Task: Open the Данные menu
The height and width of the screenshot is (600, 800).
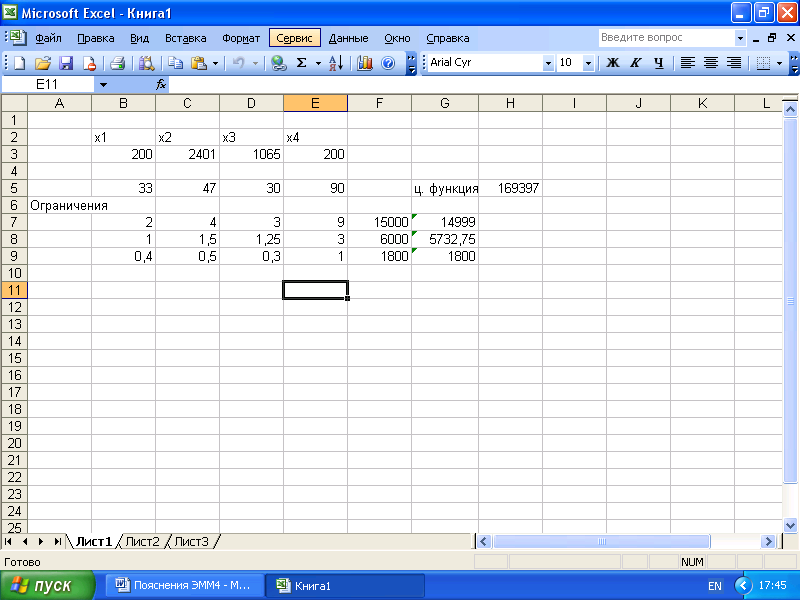Action: (348, 38)
